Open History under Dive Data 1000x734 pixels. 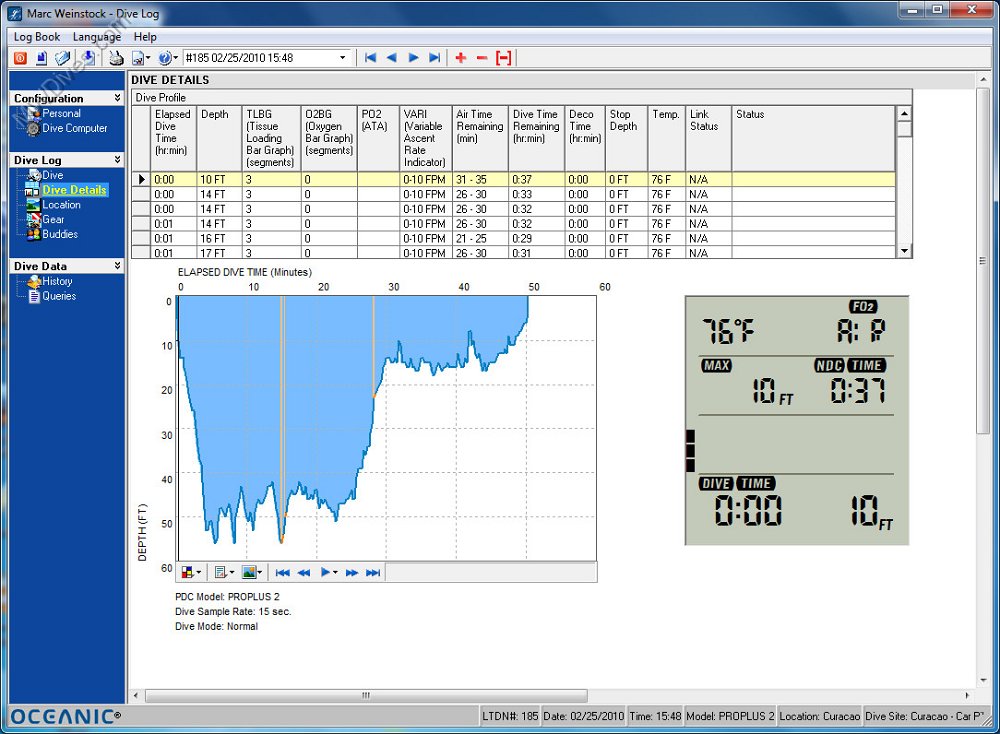[57, 281]
